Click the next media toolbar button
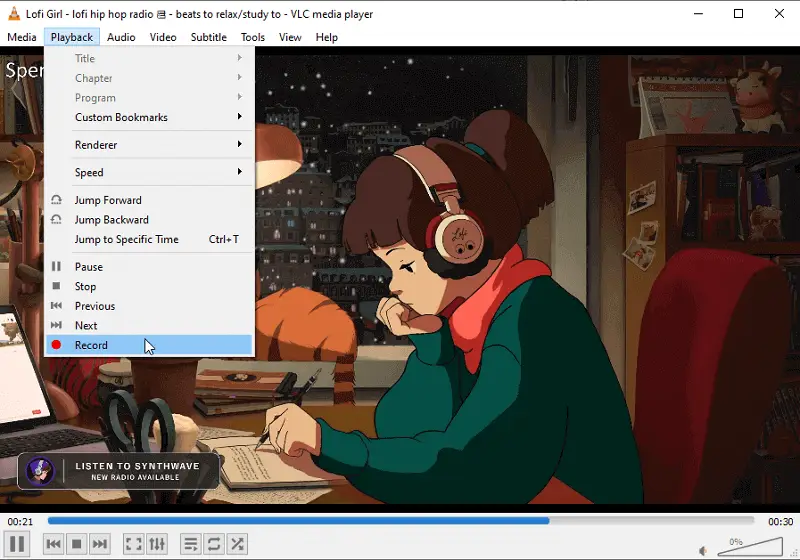800x560 pixels. pyautogui.click(x=99, y=544)
